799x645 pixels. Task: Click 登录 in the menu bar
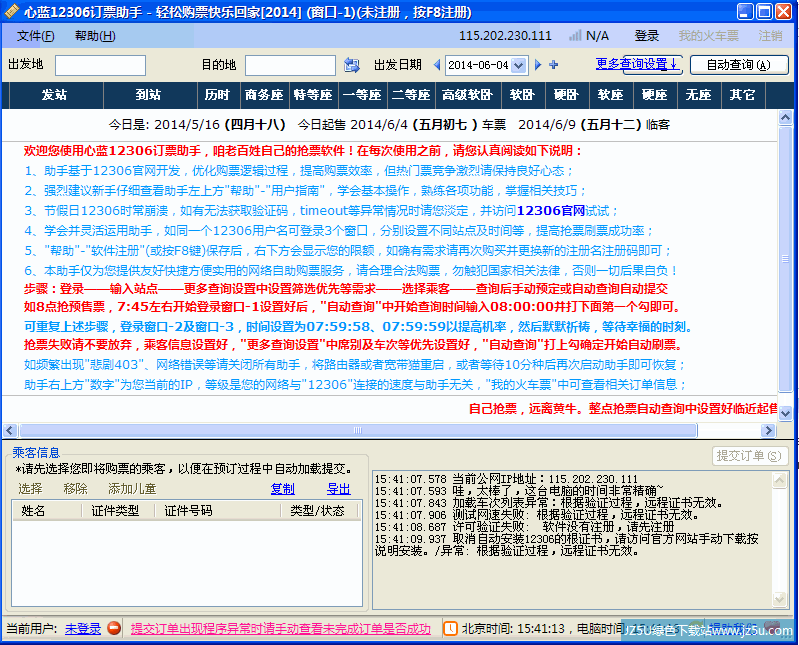(x=647, y=36)
